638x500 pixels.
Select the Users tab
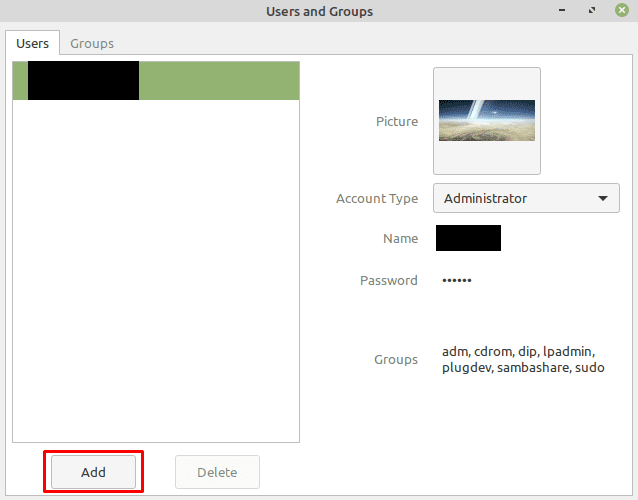33,43
